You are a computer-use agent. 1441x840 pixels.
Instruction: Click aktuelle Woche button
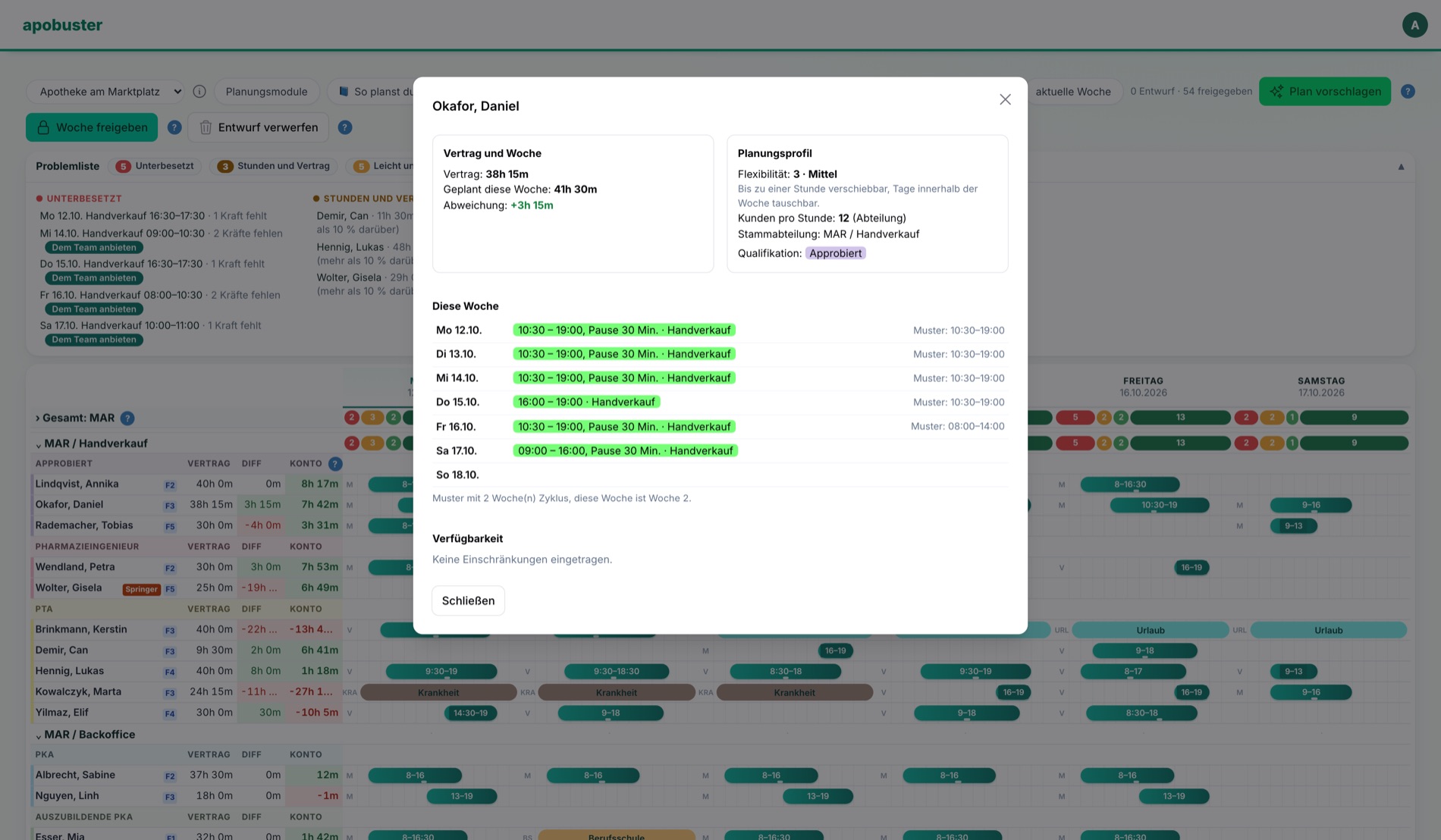1072,91
